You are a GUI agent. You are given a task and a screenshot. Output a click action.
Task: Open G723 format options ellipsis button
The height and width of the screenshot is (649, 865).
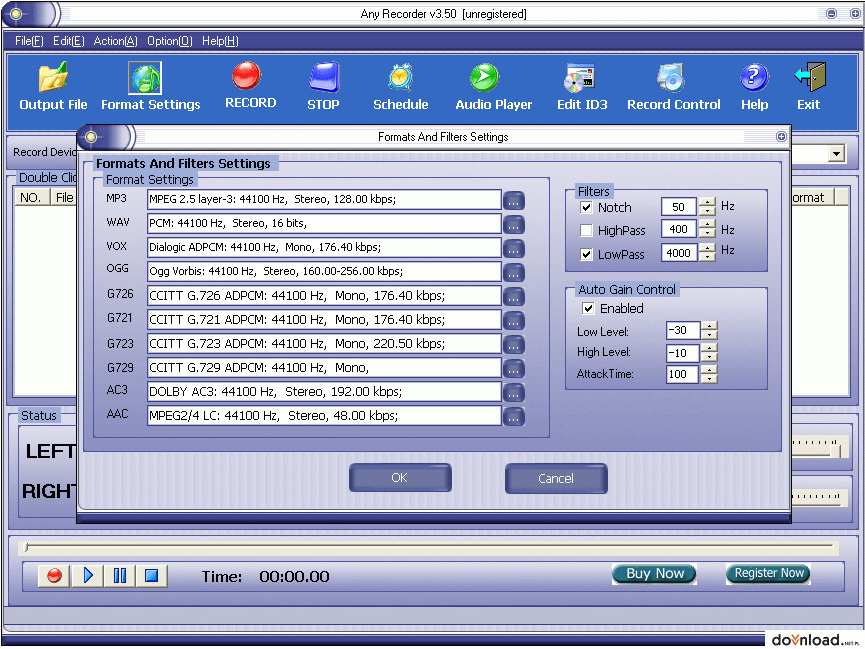[514, 345]
